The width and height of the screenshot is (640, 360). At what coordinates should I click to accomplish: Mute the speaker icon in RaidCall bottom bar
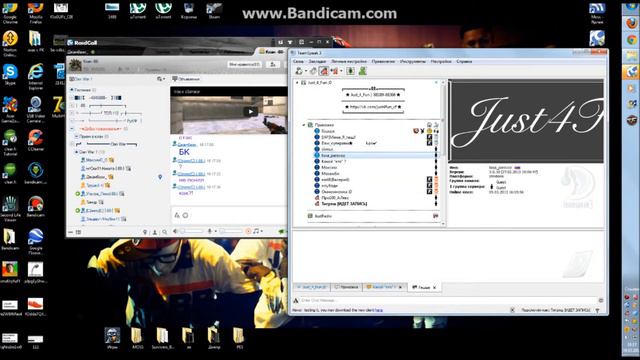(x=175, y=231)
